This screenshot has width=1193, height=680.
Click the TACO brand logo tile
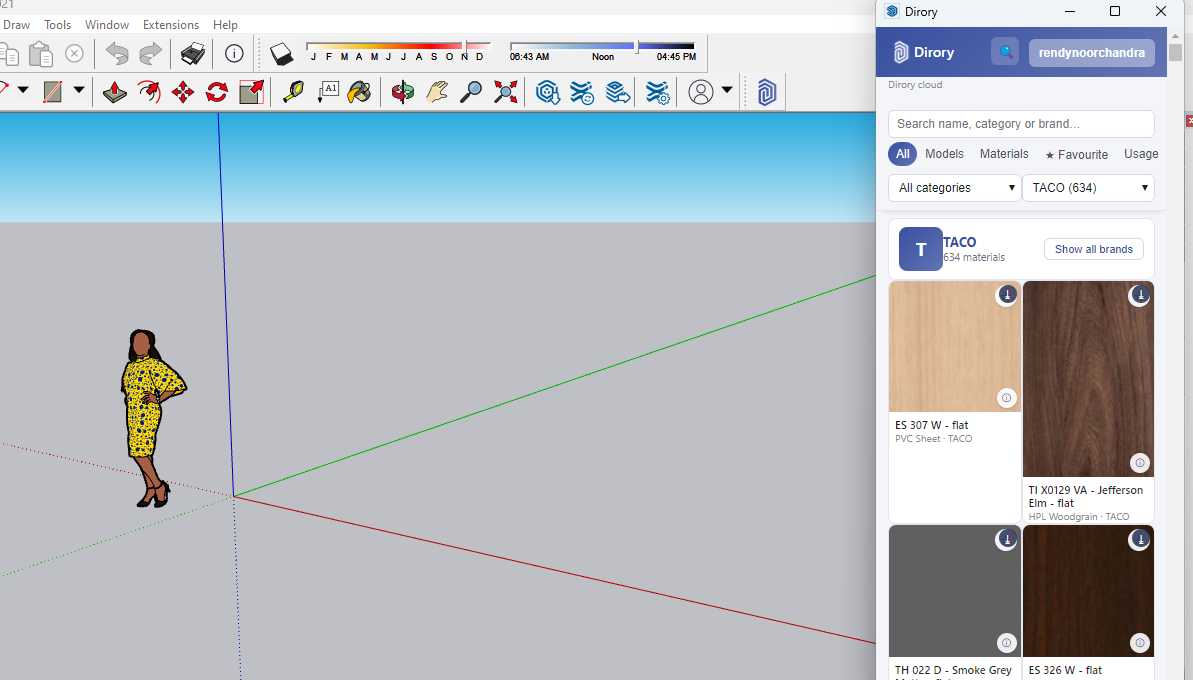[x=921, y=249]
